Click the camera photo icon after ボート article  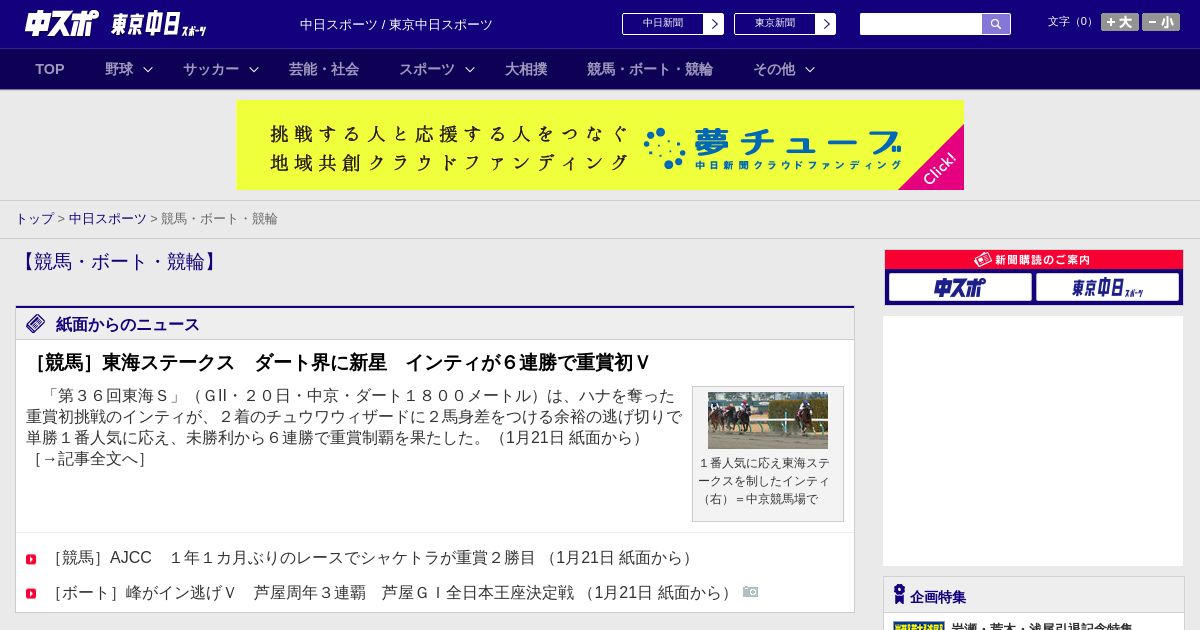coord(751,592)
